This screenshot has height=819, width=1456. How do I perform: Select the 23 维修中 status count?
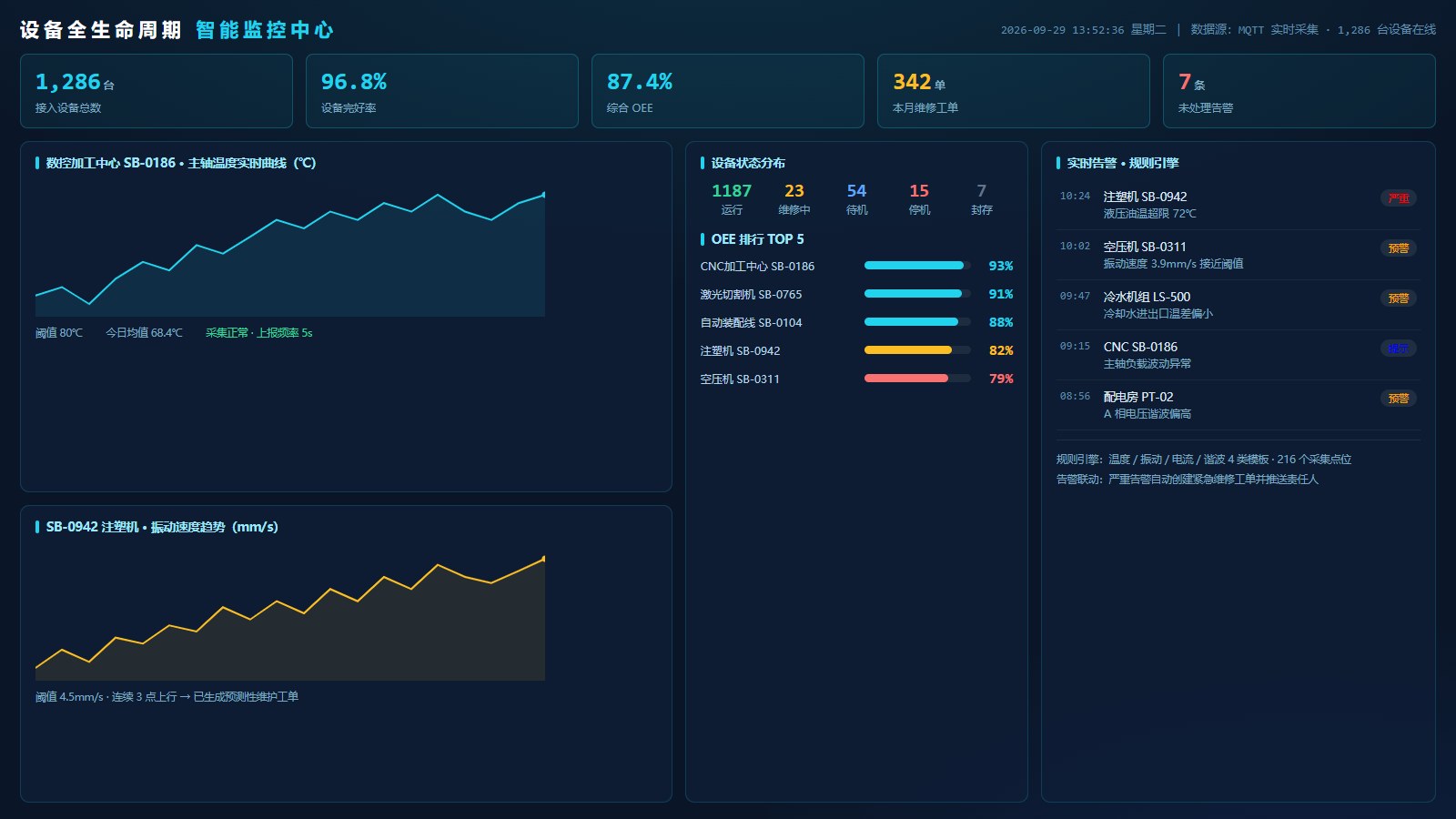coord(794,199)
